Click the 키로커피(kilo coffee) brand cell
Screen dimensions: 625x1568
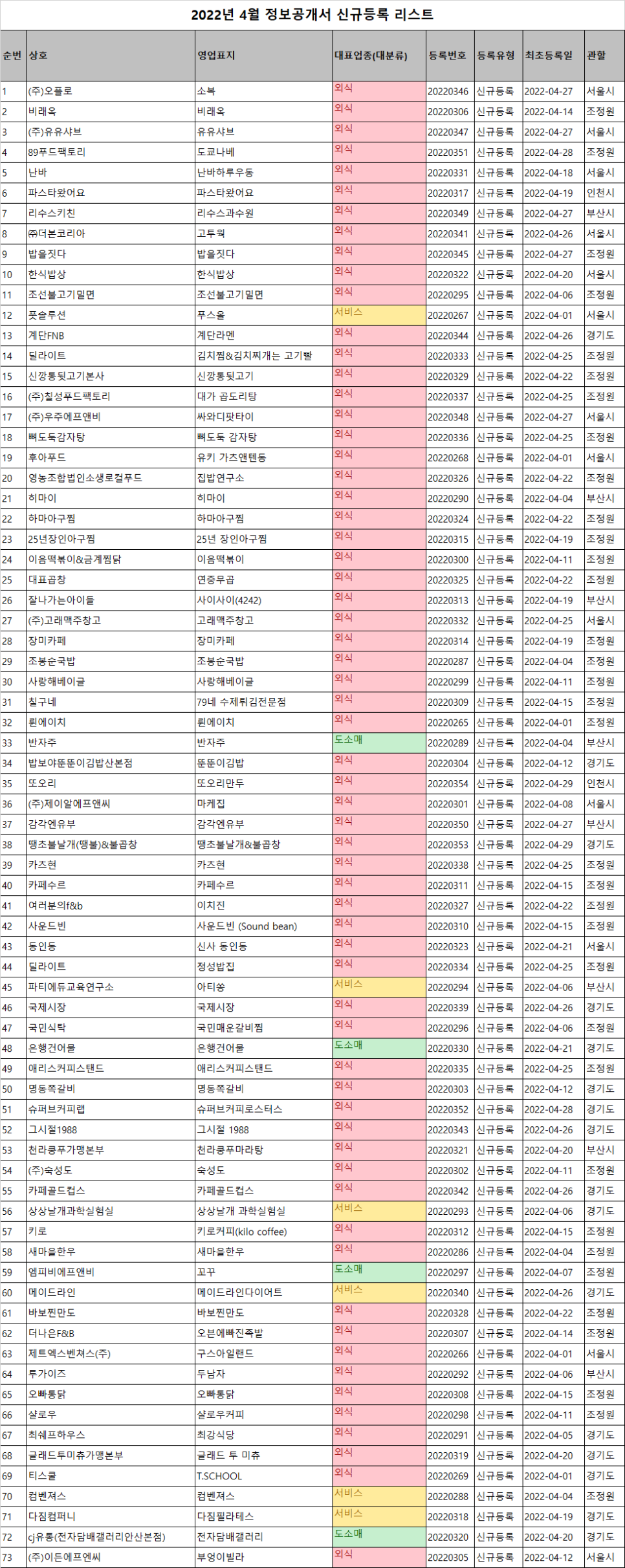(263, 1231)
